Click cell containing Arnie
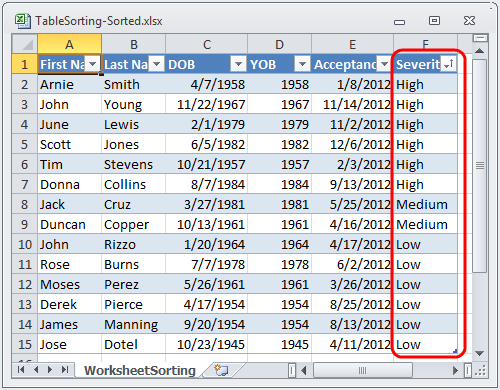Screen dimensions: 500x390 point(69,84)
